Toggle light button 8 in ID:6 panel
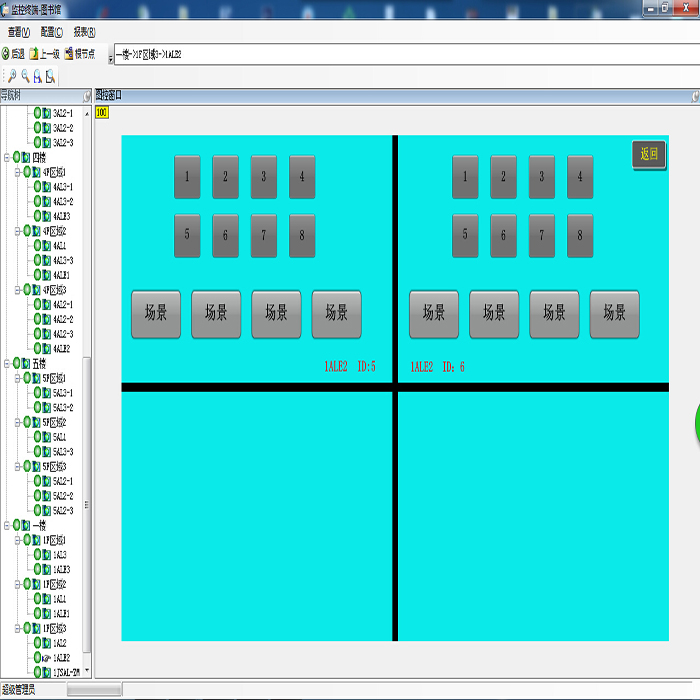The height and width of the screenshot is (700, 700). click(580, 236)
